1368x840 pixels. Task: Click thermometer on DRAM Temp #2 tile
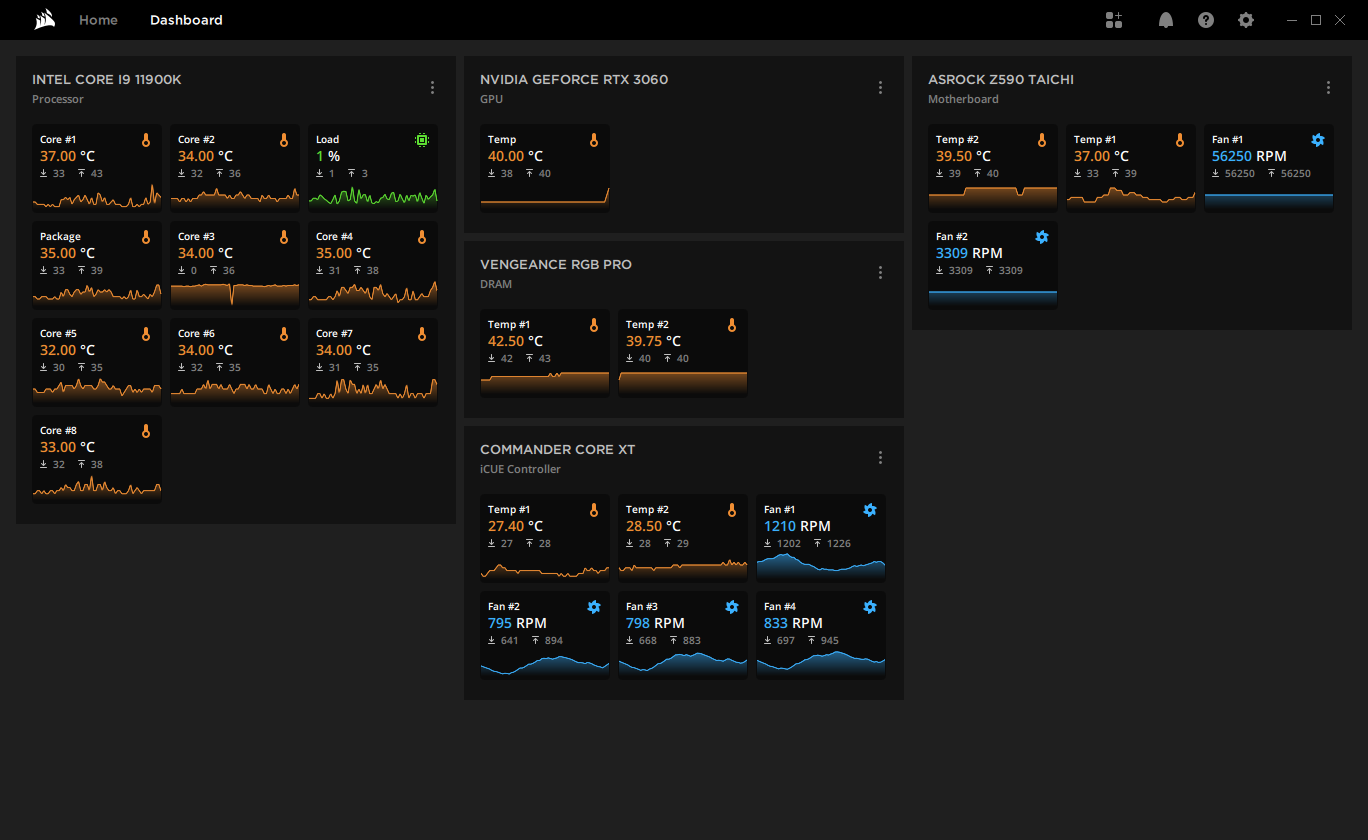point(732,325)
